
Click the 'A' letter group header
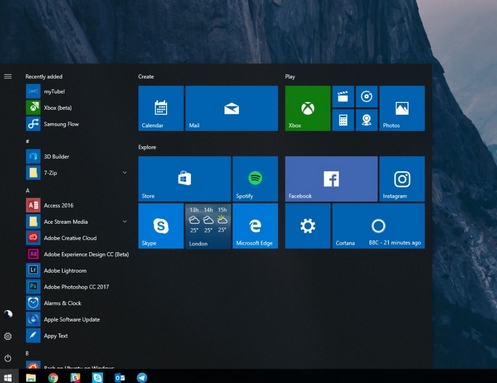coord(27,190)
